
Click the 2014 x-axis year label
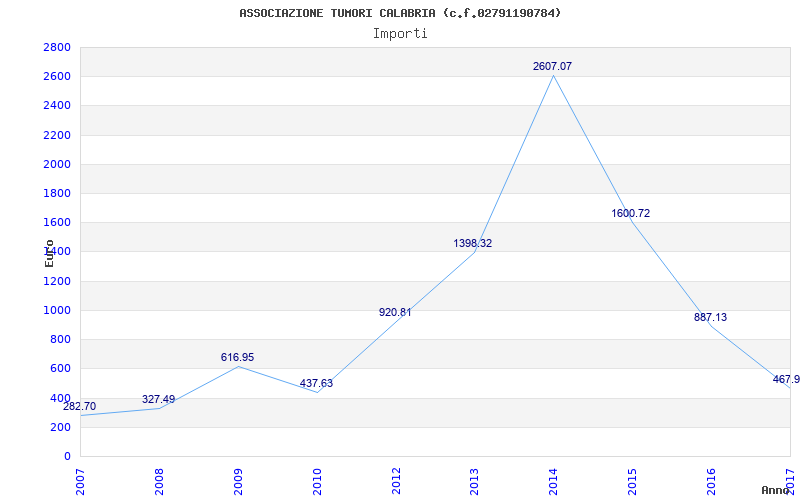[554, 482]
